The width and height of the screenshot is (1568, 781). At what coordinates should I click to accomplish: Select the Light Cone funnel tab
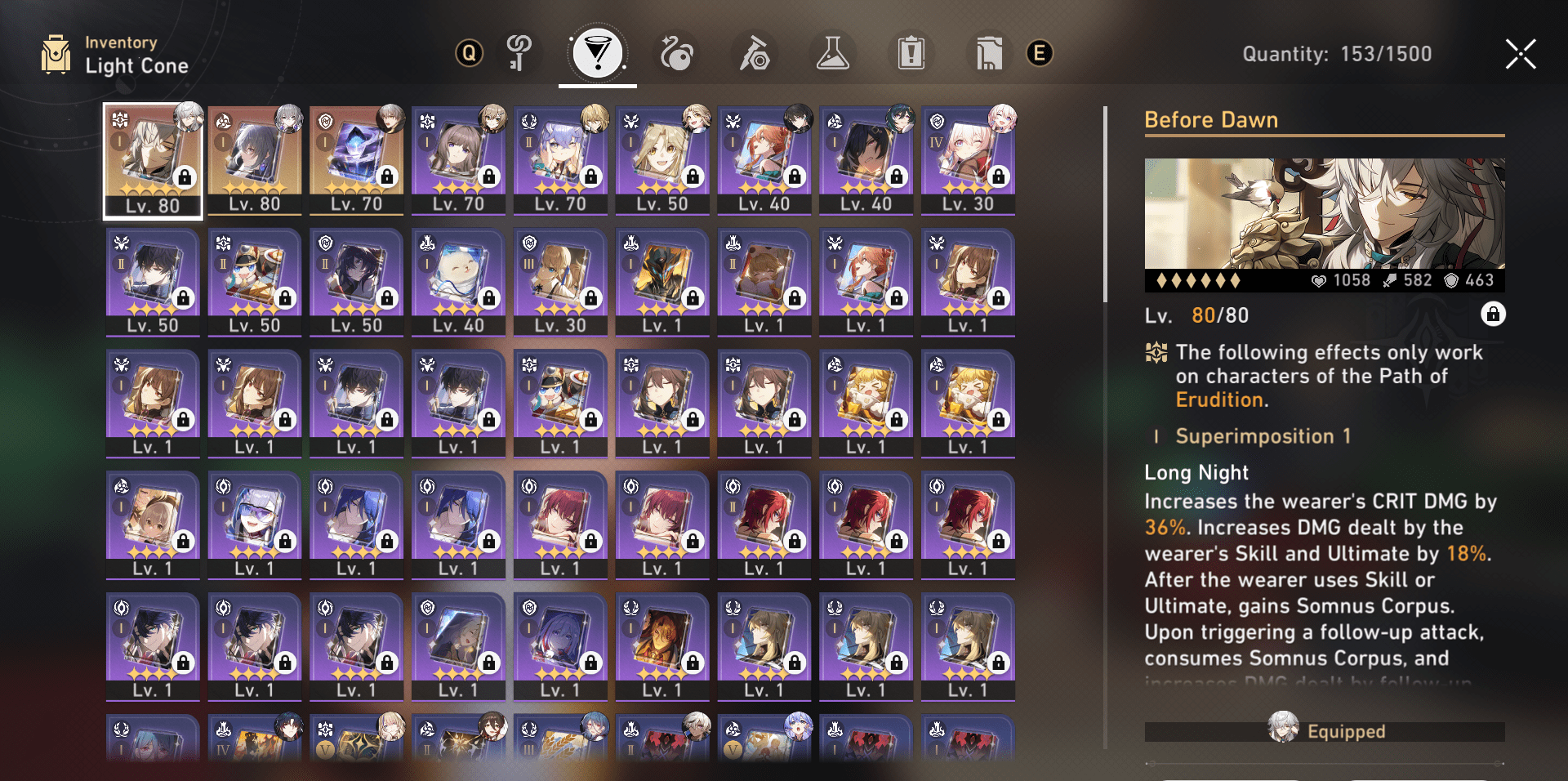point(598,54)
